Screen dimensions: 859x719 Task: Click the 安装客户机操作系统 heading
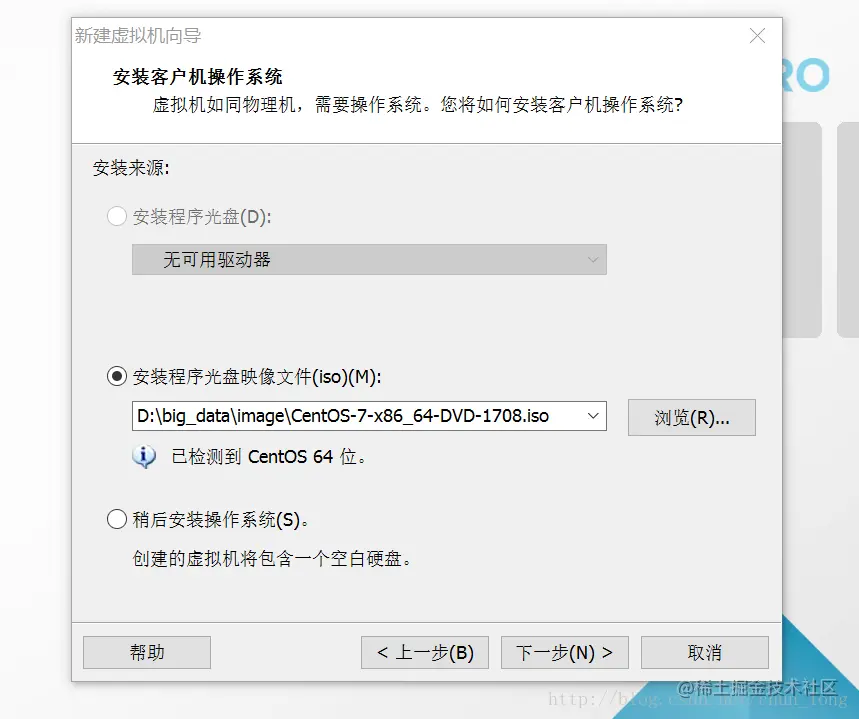coord(197,77)
